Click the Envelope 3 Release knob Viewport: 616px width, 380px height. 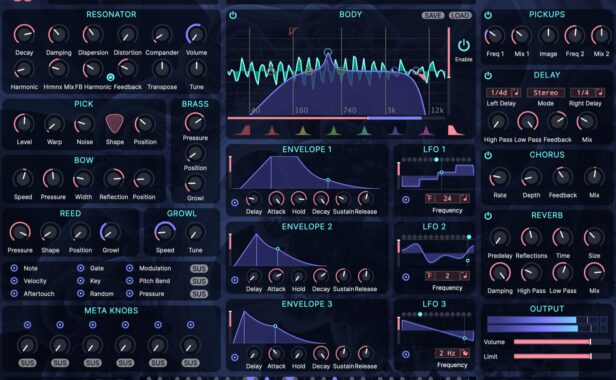tap(365, 353)
